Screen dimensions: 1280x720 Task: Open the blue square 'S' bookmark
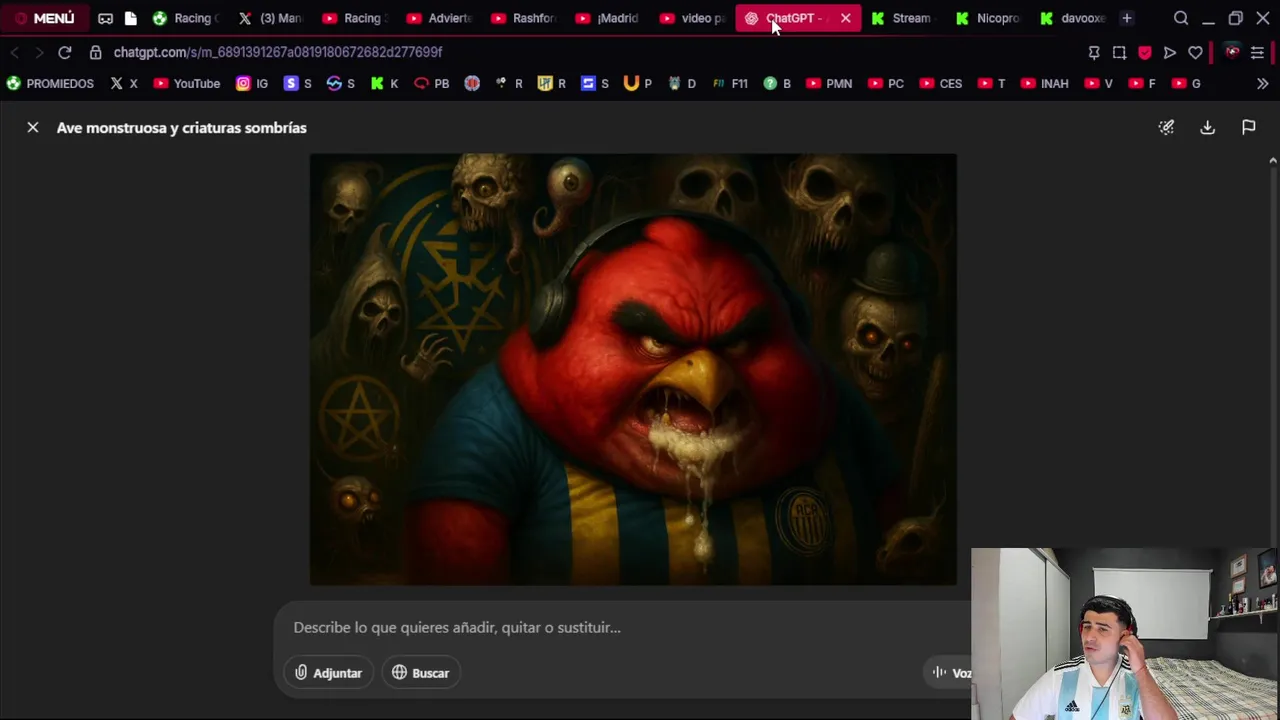pyautogui.click(x=595, y=84)
